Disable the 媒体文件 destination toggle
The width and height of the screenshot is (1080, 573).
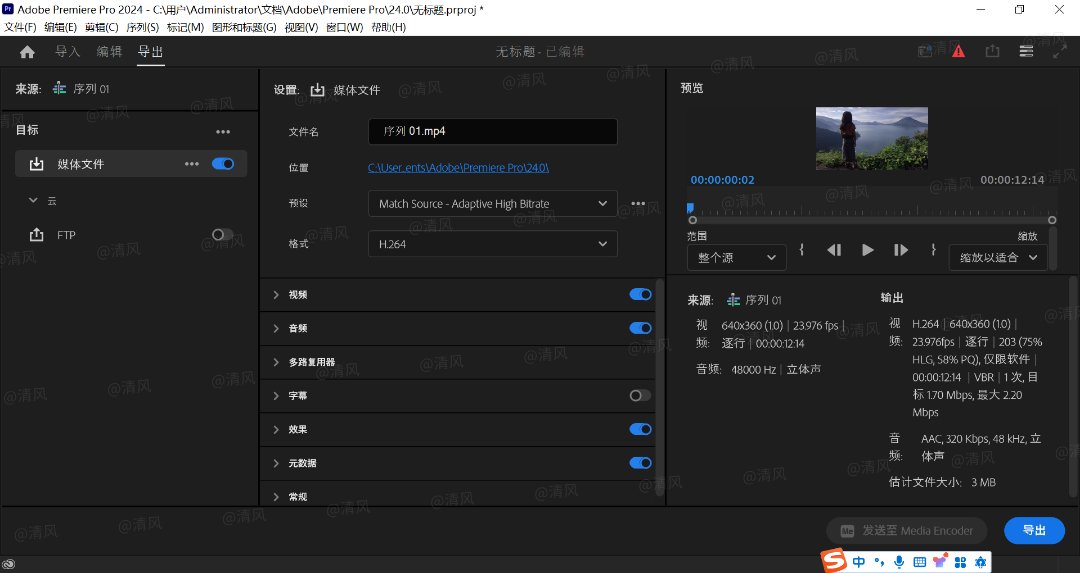point(223,164)
